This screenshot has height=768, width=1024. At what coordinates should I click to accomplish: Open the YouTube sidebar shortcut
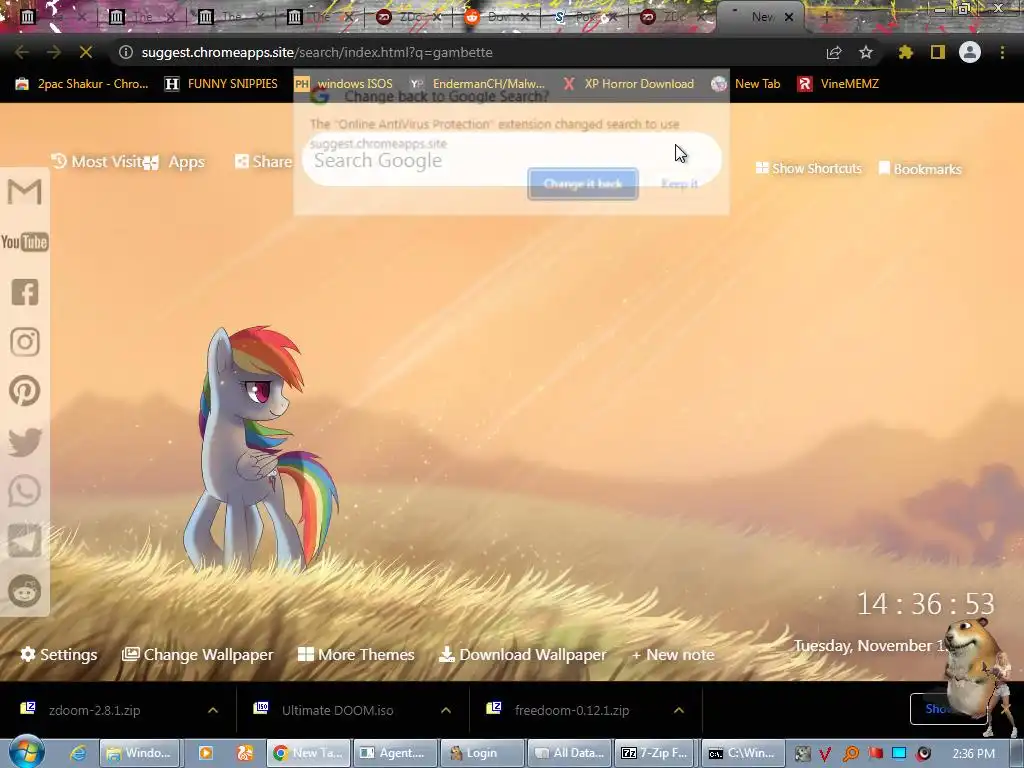(25, 242)
